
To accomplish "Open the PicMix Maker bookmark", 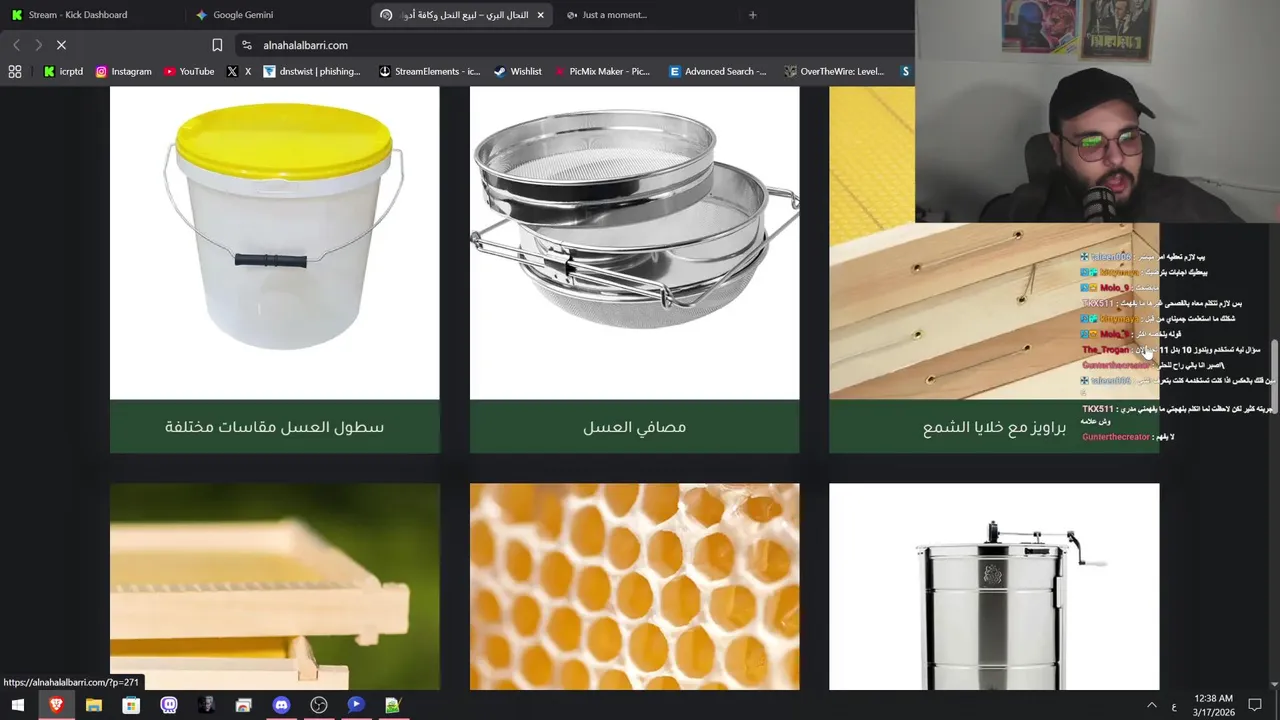I will coord(601,71).
